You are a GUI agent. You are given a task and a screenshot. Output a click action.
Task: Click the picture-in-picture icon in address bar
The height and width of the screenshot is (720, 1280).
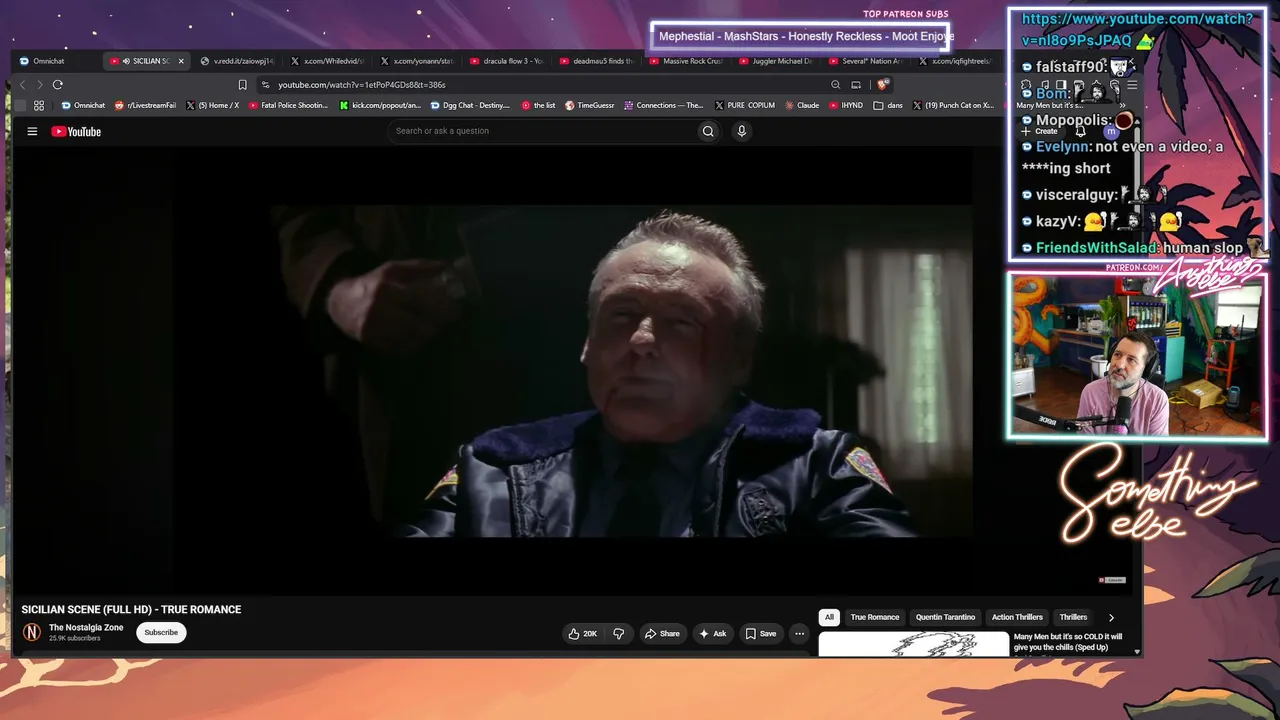[x=856, y=85]
